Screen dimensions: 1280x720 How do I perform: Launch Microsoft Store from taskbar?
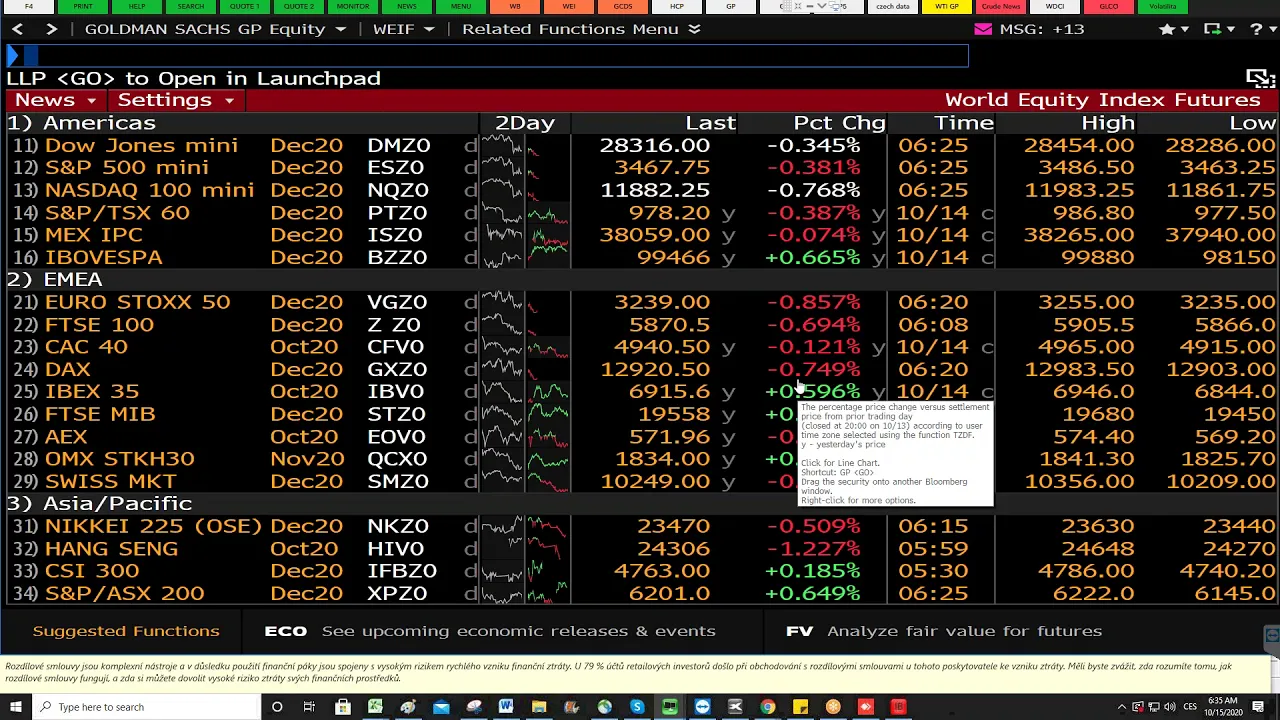click(x=343, y=707)
